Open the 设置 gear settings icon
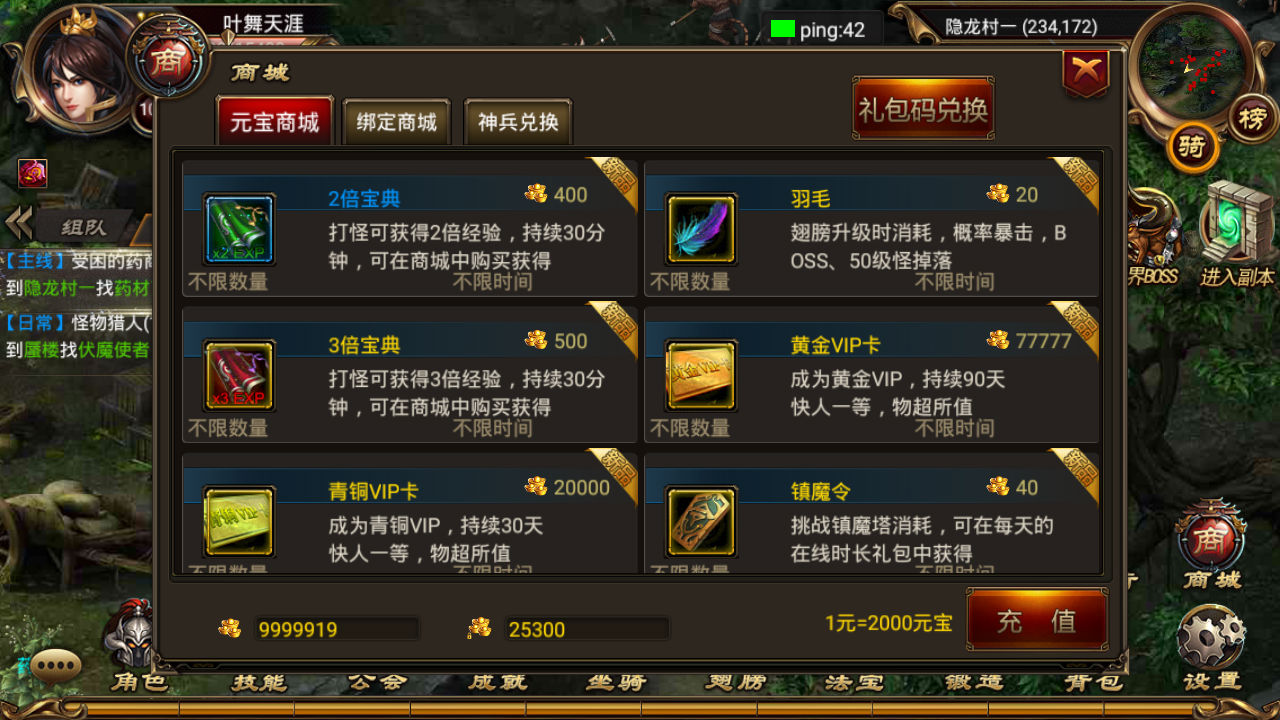 tap(1211, 646)
